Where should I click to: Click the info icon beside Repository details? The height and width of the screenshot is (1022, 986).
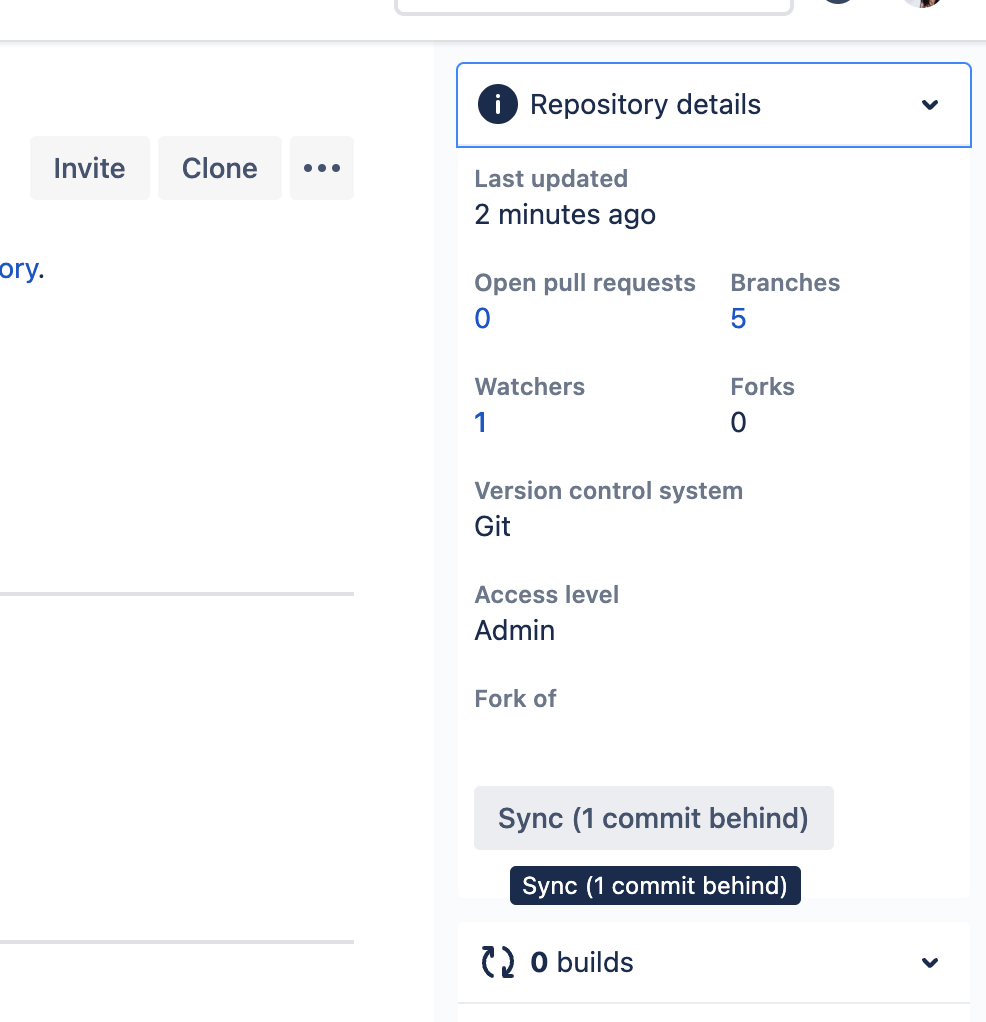coord(497,104)
